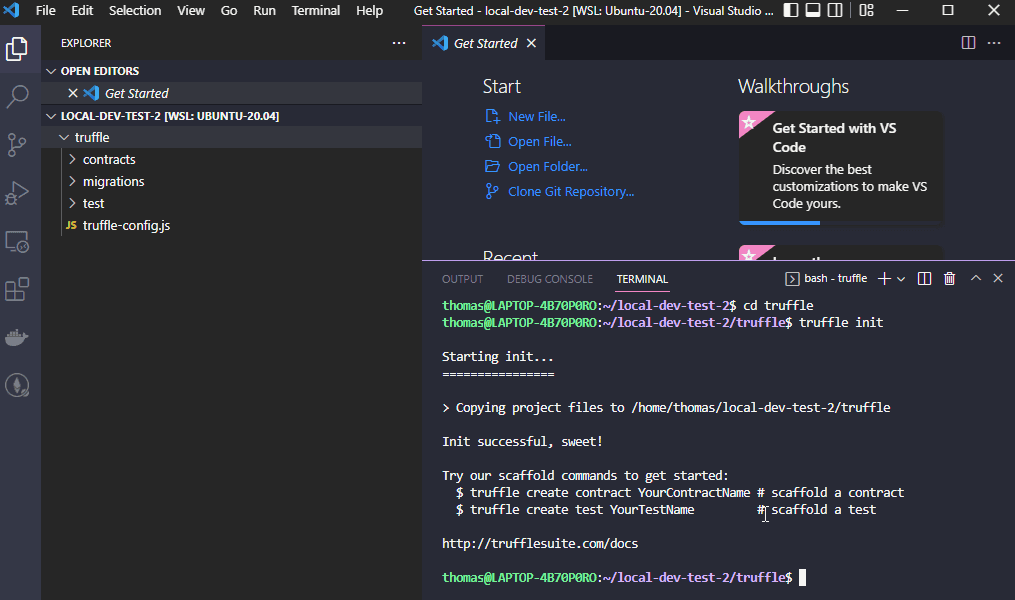Click the VS Code logo in the title bar
Viewport: 1015px width, 600px height.
click(12, 10)
